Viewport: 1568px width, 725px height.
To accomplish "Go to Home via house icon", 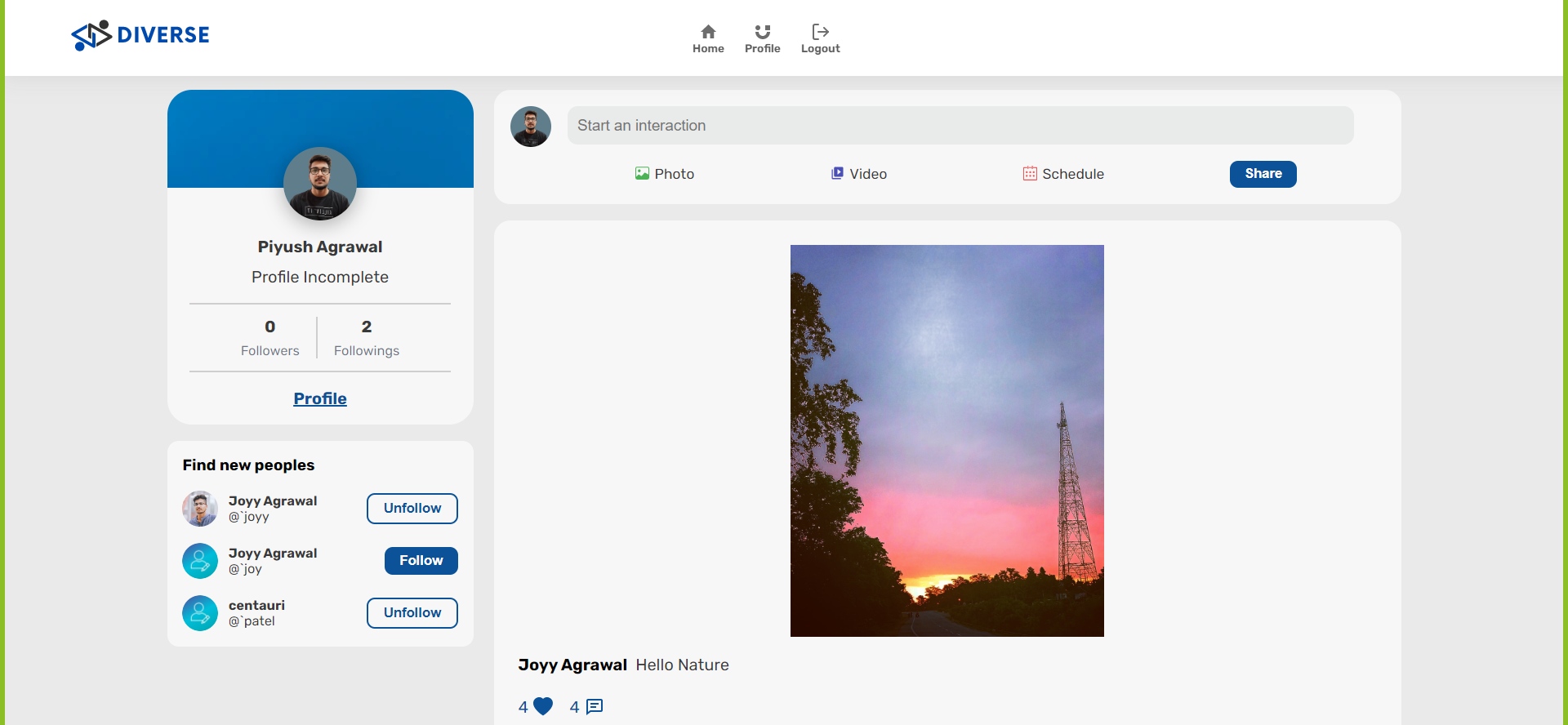I will pos(708,38).
